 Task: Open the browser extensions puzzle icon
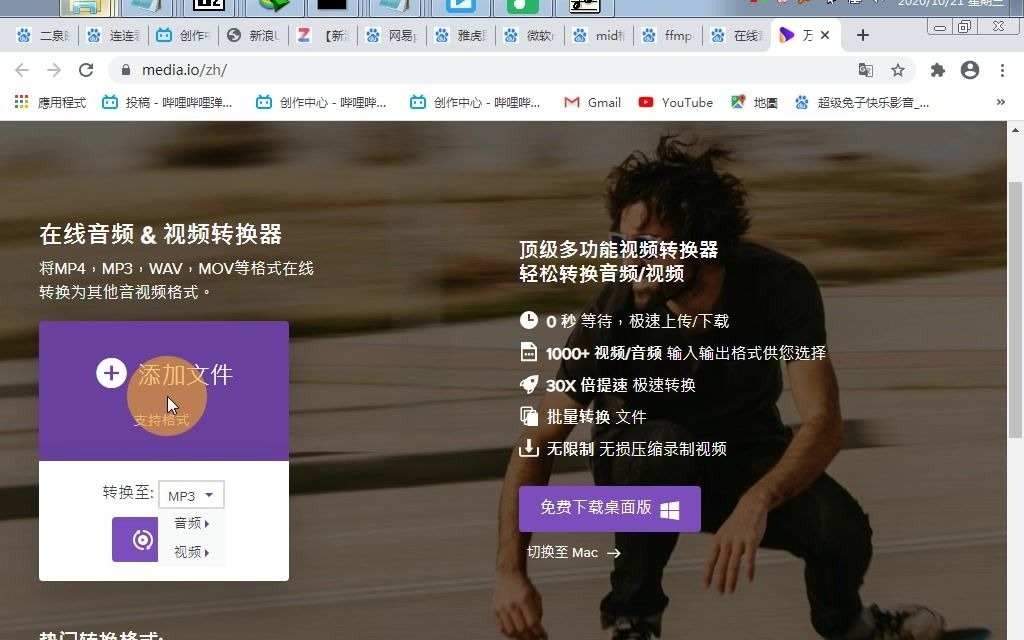click(937, 71)
